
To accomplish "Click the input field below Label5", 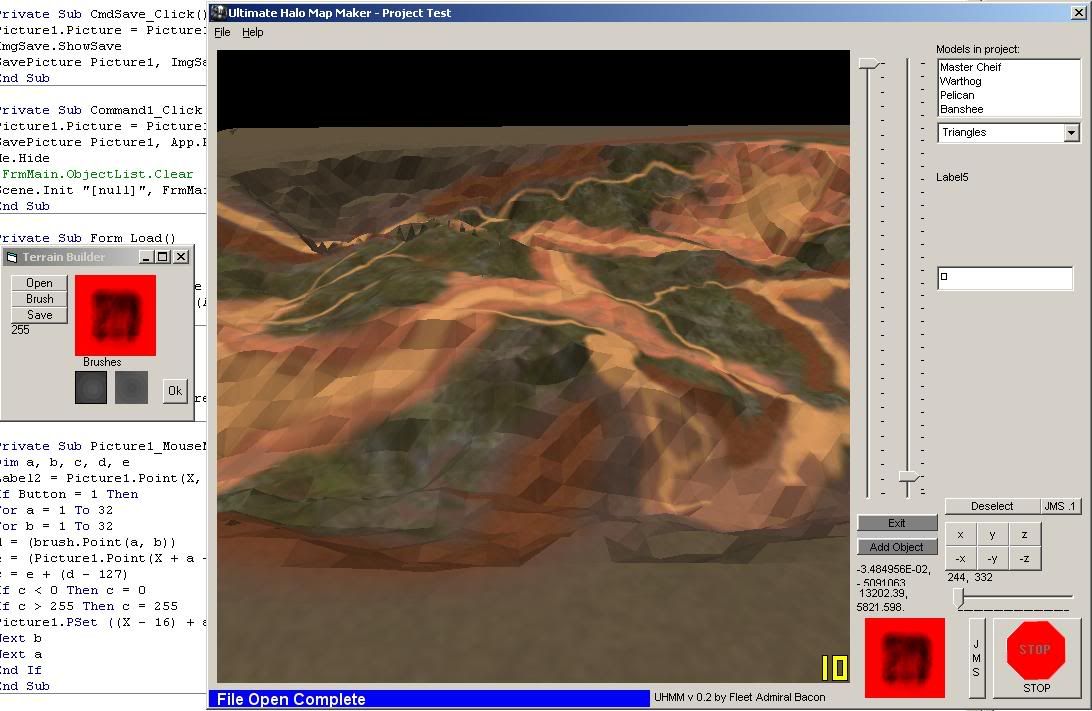I will point(1005,278).
